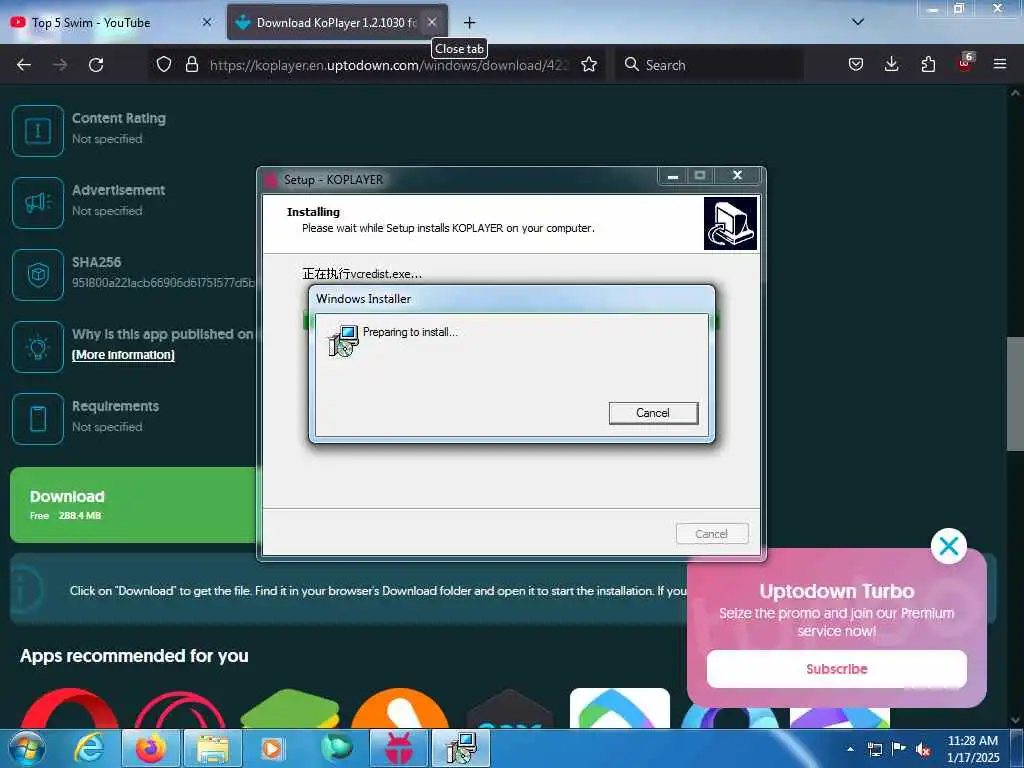Click the red bug KOPLAYER taskbar icon
The height and width of the screenshot is (768, 1024).
(399, 748)
